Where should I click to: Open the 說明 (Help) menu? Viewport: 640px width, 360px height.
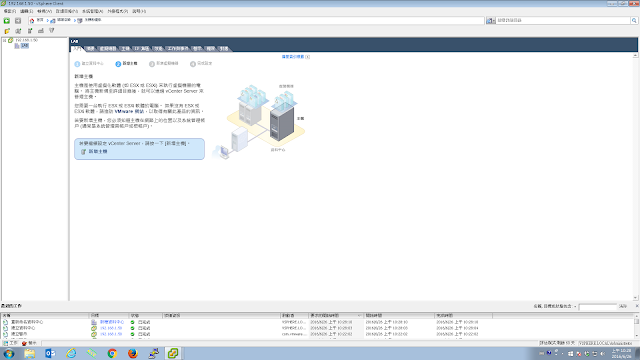pyautogui.click(x=139, y=11)
